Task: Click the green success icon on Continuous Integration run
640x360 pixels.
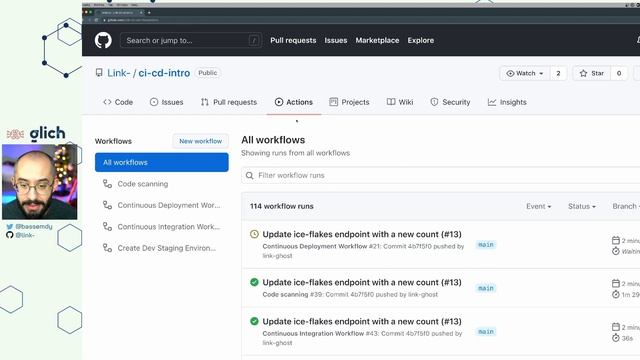Action: 254,321
